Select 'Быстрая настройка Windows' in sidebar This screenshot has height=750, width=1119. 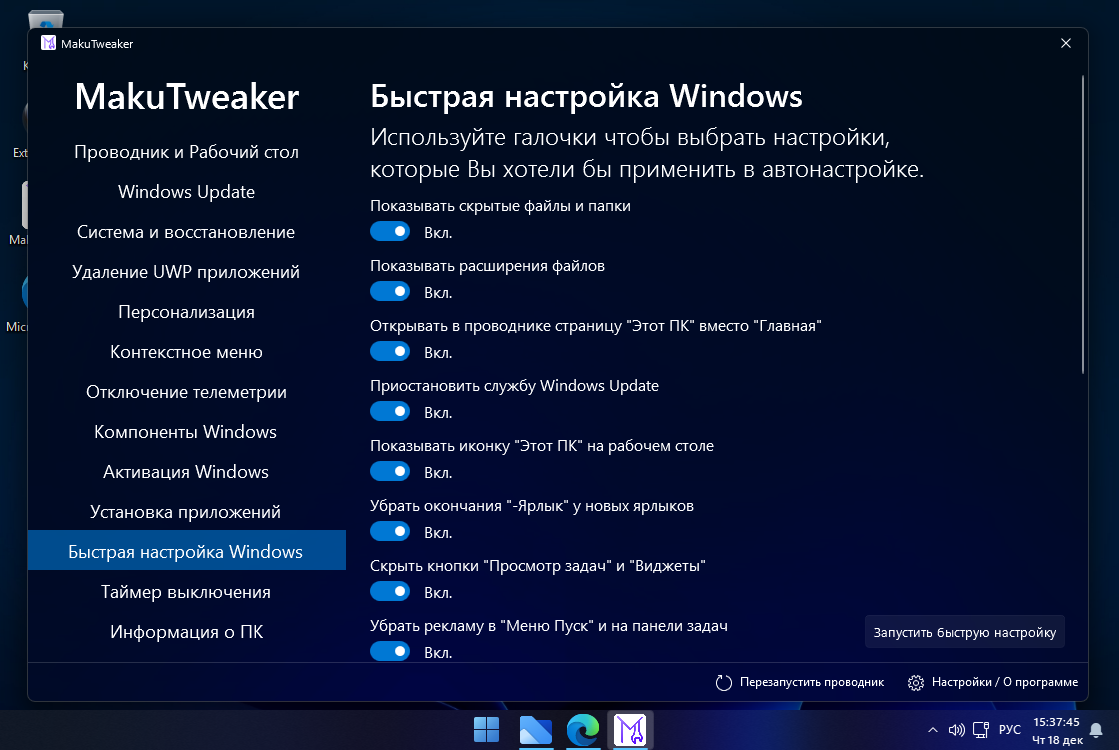point(186,550)
